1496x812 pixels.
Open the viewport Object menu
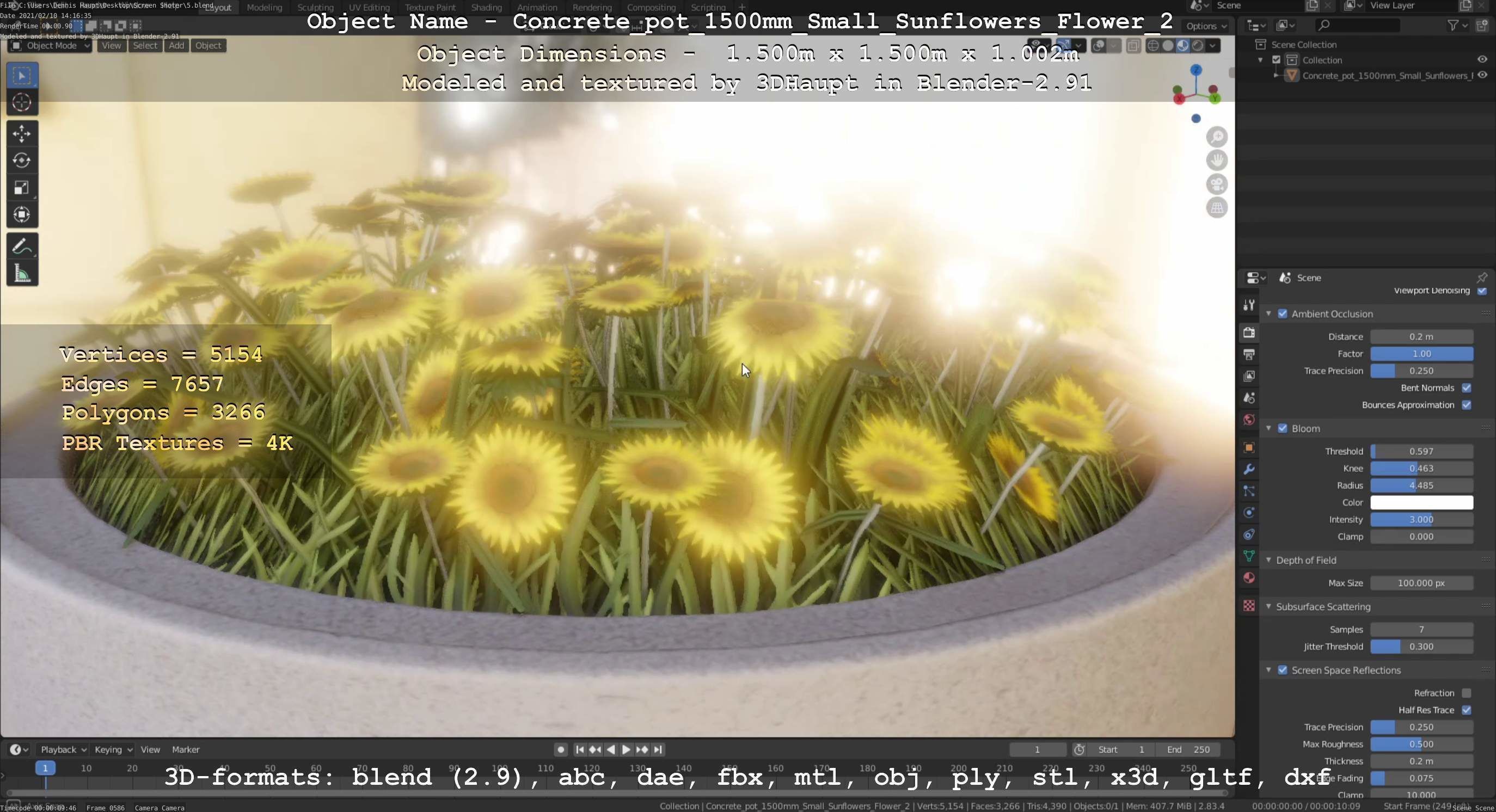click(x=208, y=46)
